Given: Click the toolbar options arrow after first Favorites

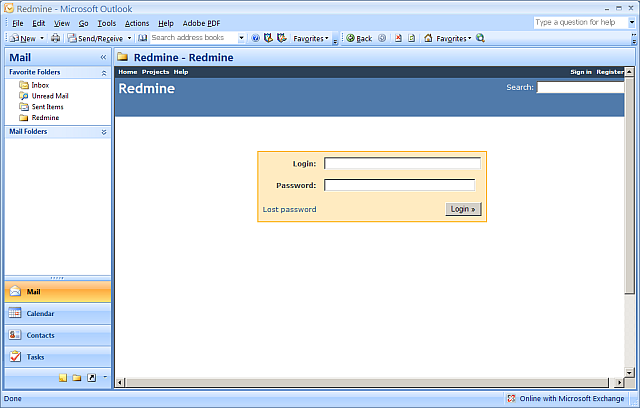Looking at the screenshot, I should [x=335, y=40].
